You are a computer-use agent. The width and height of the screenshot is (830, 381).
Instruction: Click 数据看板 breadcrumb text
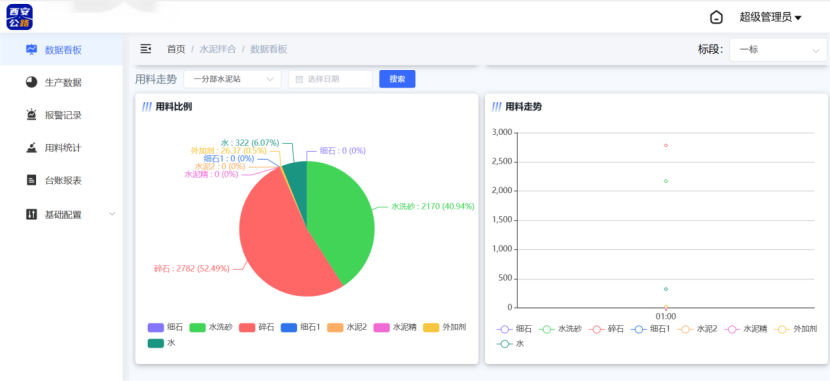coord(269,49)
